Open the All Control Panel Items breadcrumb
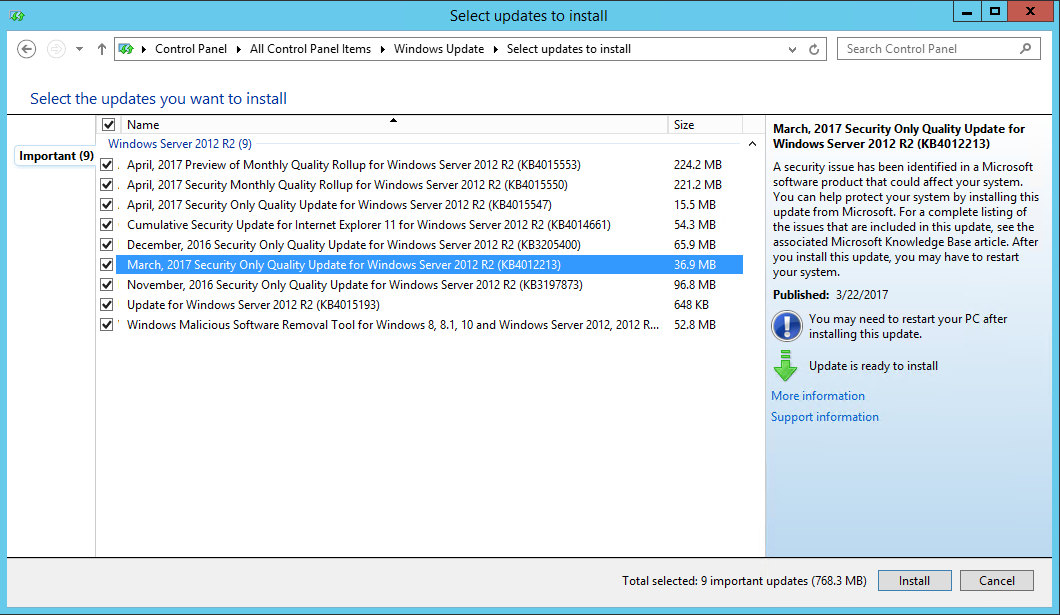The height and width of the screenshot is (615, 1060). [310, 49]
